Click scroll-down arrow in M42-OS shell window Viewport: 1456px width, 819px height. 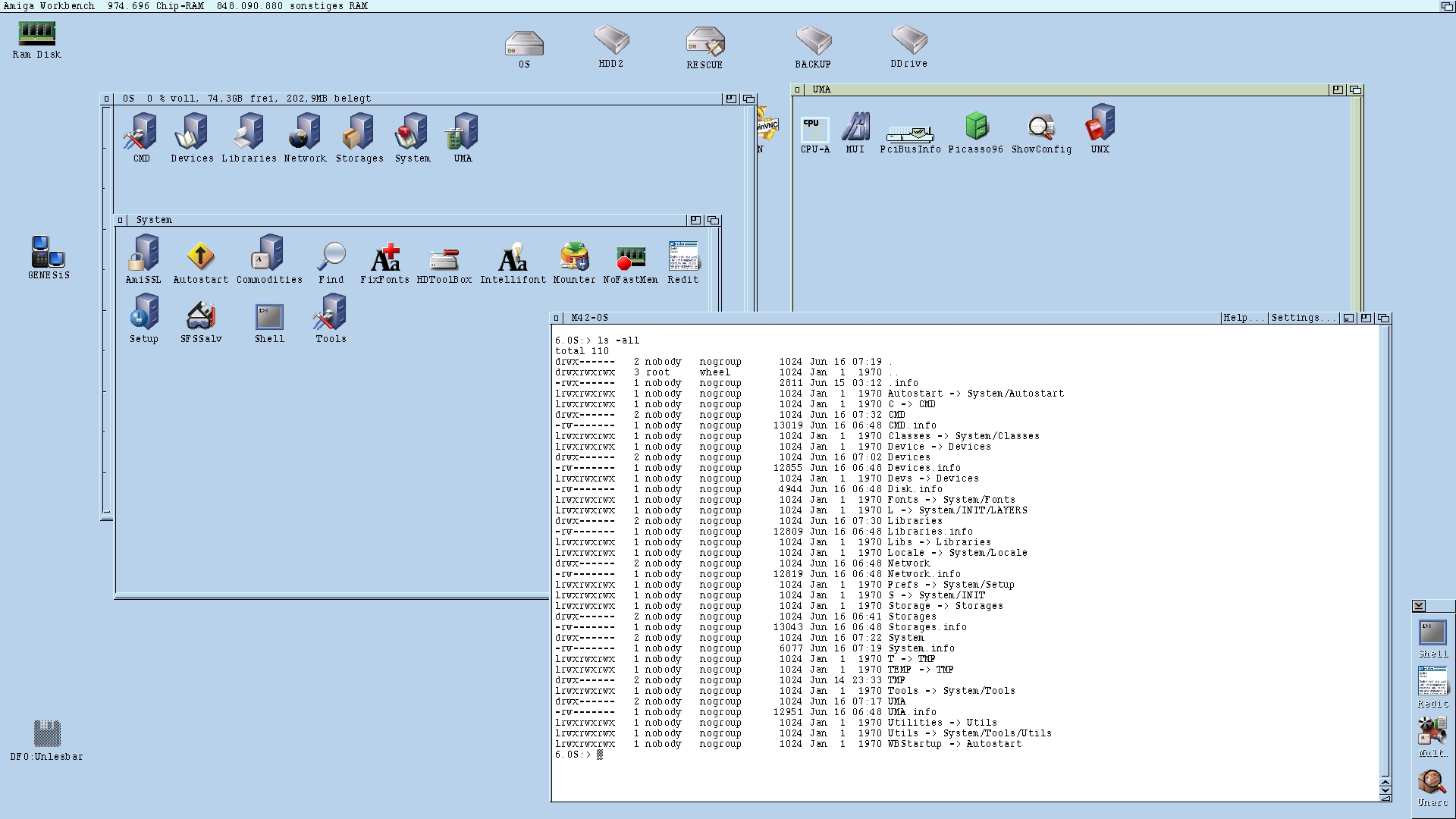click(x=1385, y=790)
